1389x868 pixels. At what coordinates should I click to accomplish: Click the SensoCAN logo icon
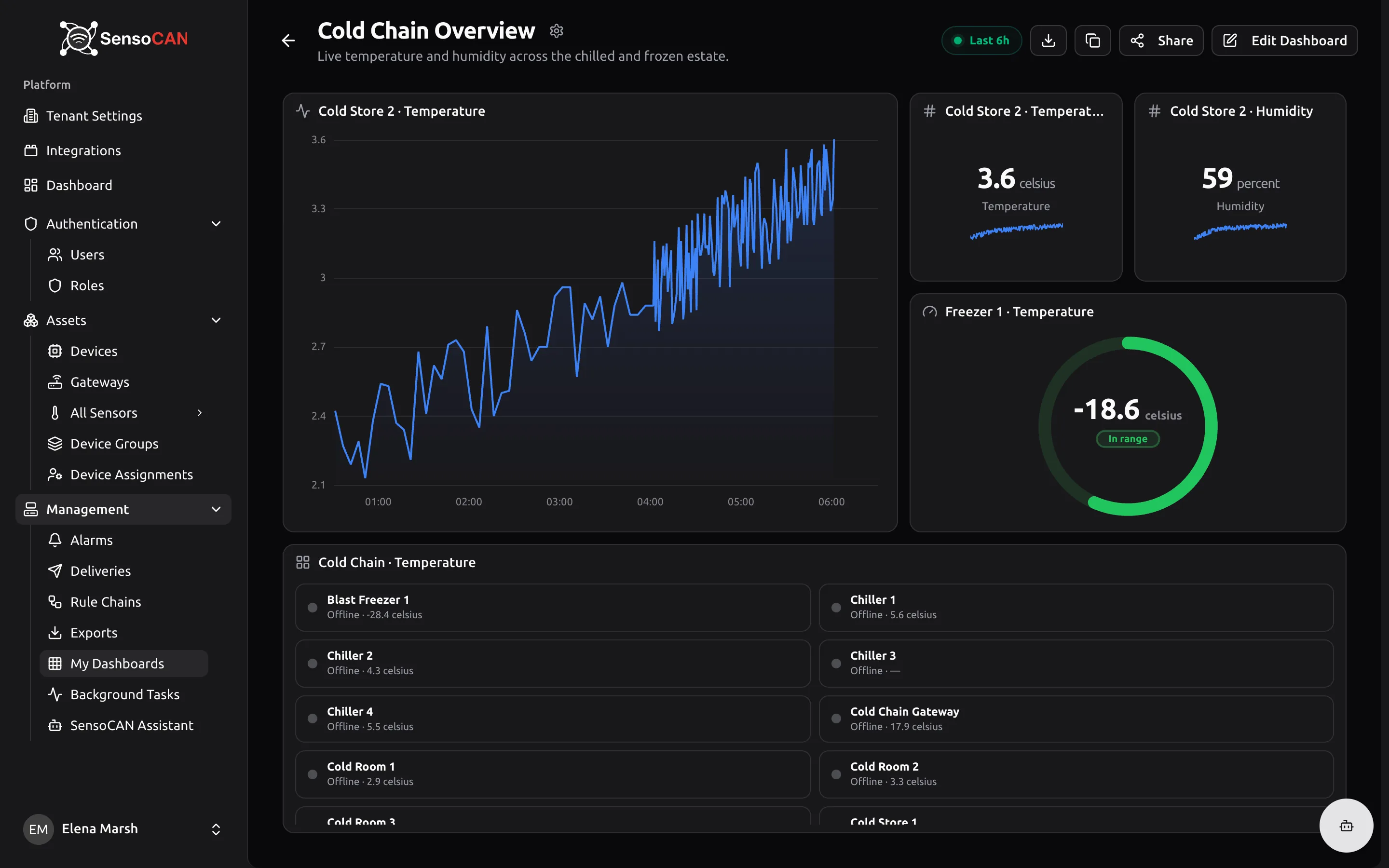pyautogui.click(x=79, y=39)
